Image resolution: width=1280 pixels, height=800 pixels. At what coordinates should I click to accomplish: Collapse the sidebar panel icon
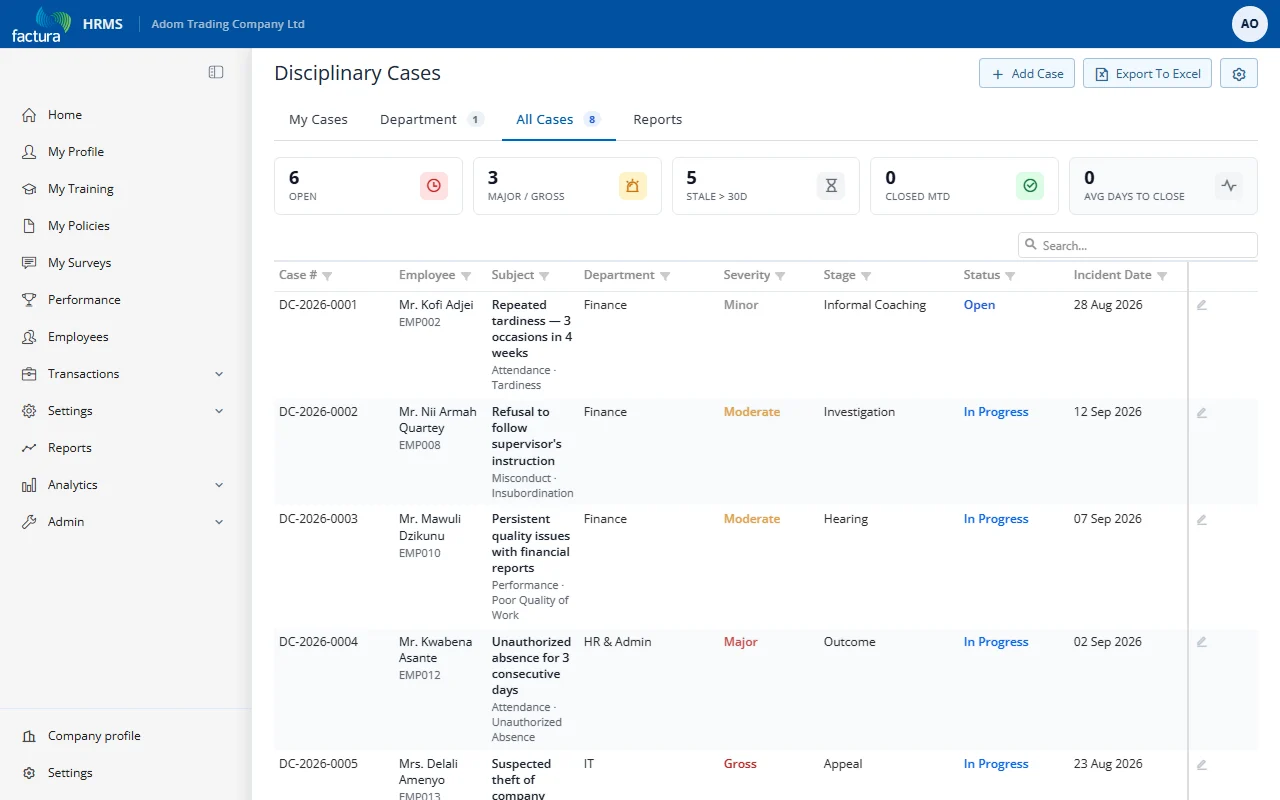(216, 72)
